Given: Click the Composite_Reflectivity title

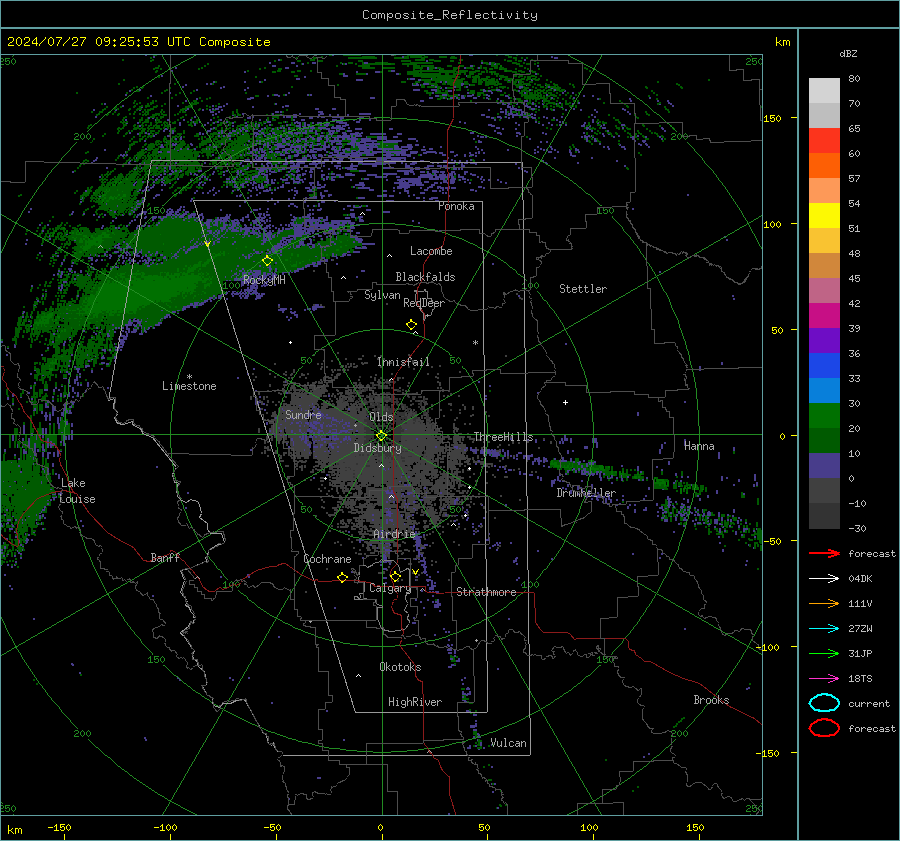Looking at the screenshot, I should tap(450, 15).
